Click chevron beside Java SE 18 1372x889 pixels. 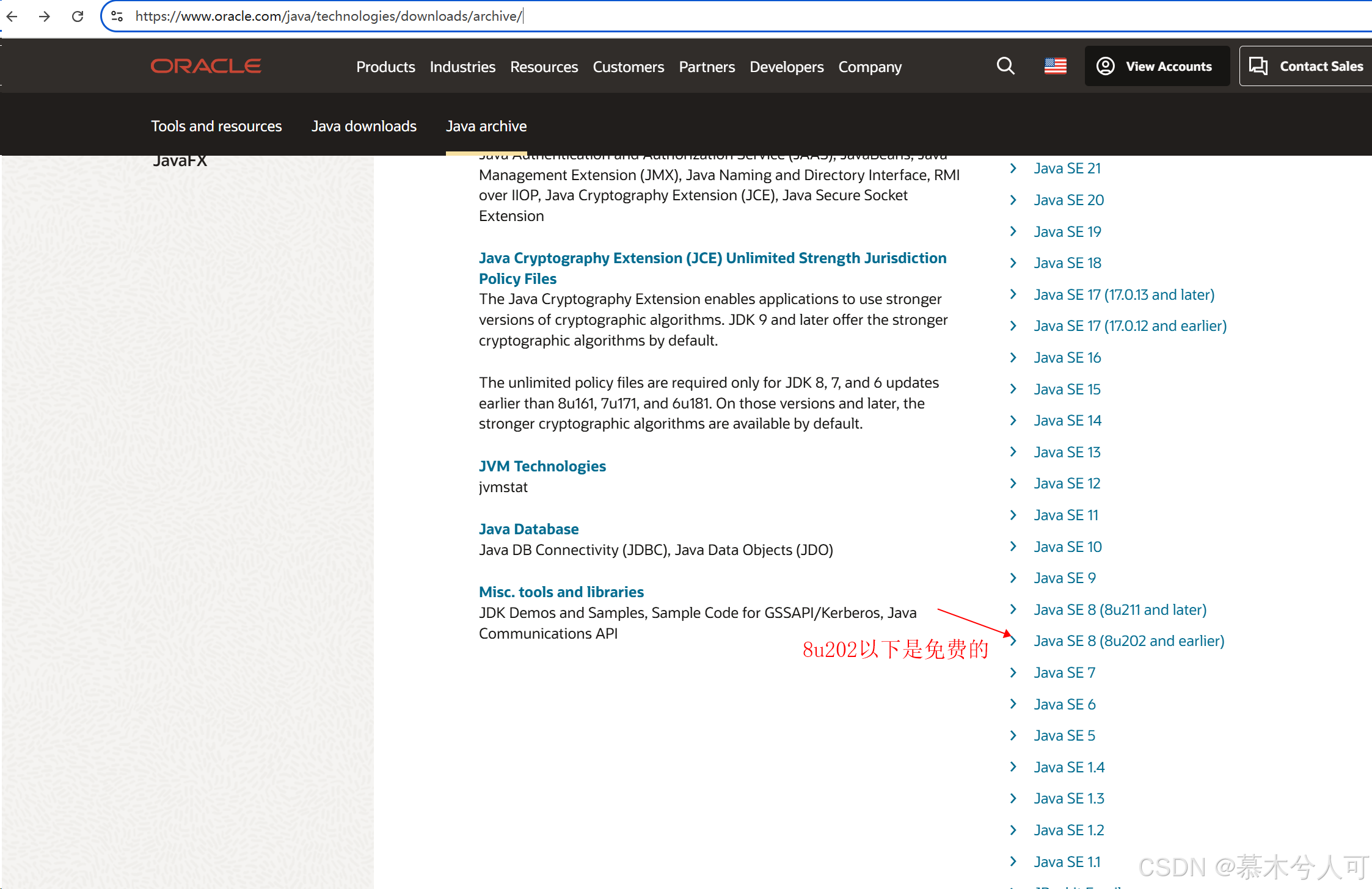[1013, 263]
